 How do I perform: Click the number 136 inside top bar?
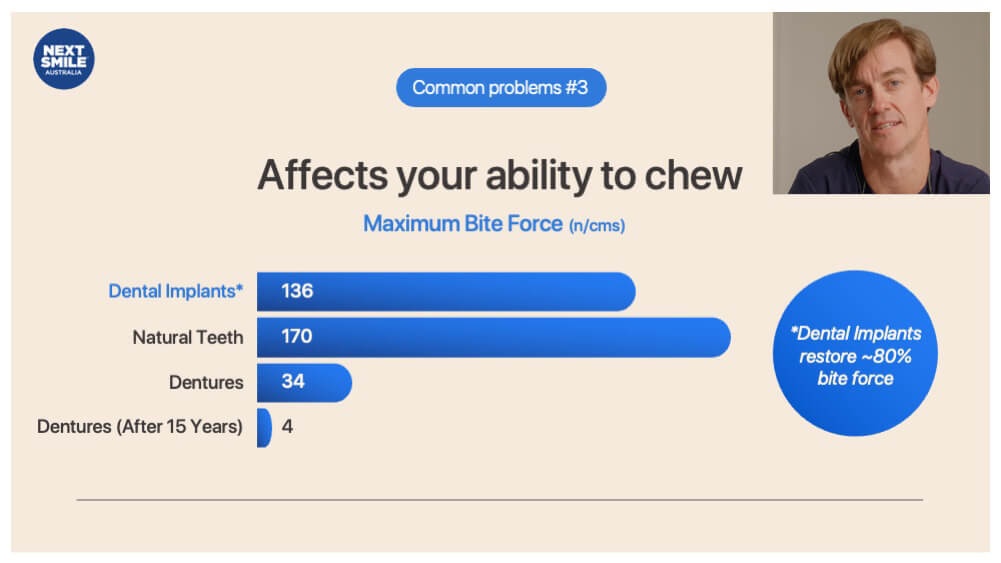coord(297,291)
